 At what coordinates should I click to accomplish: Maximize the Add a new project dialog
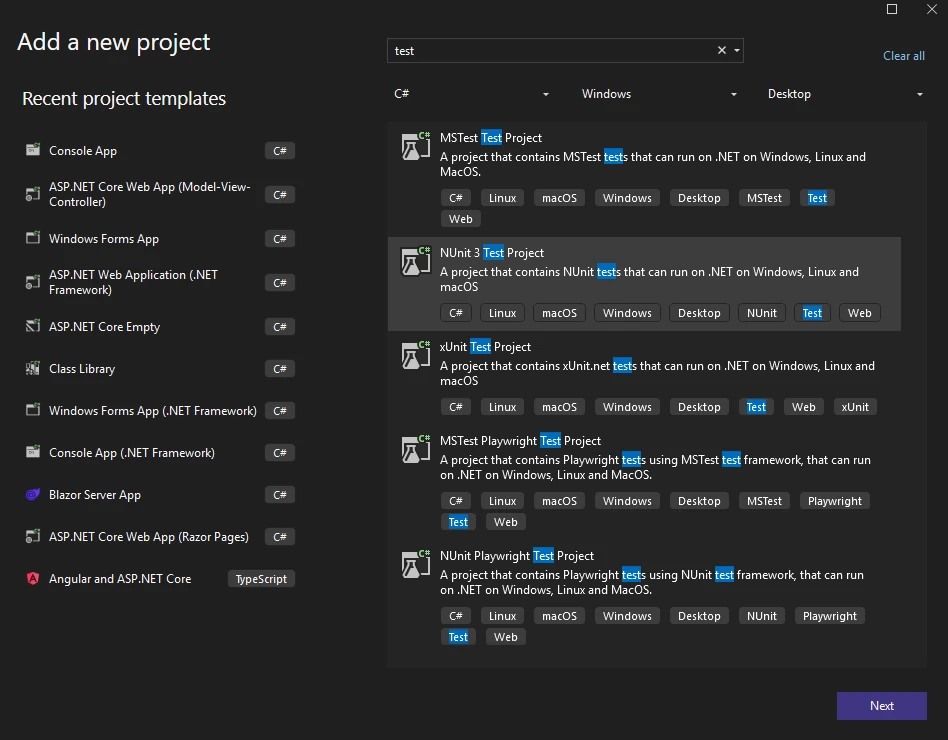pyautogui.click(x=892, y=9)
